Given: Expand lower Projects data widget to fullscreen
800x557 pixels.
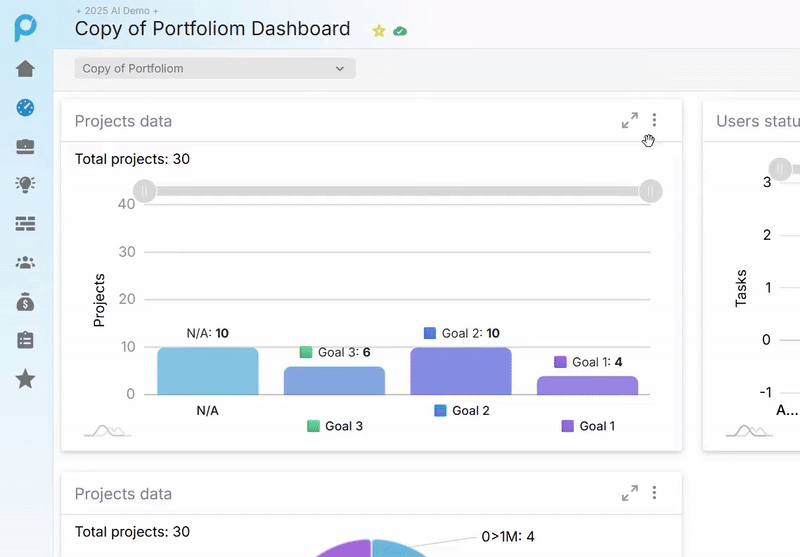Looking at the screenshot, I should (629, 493).
